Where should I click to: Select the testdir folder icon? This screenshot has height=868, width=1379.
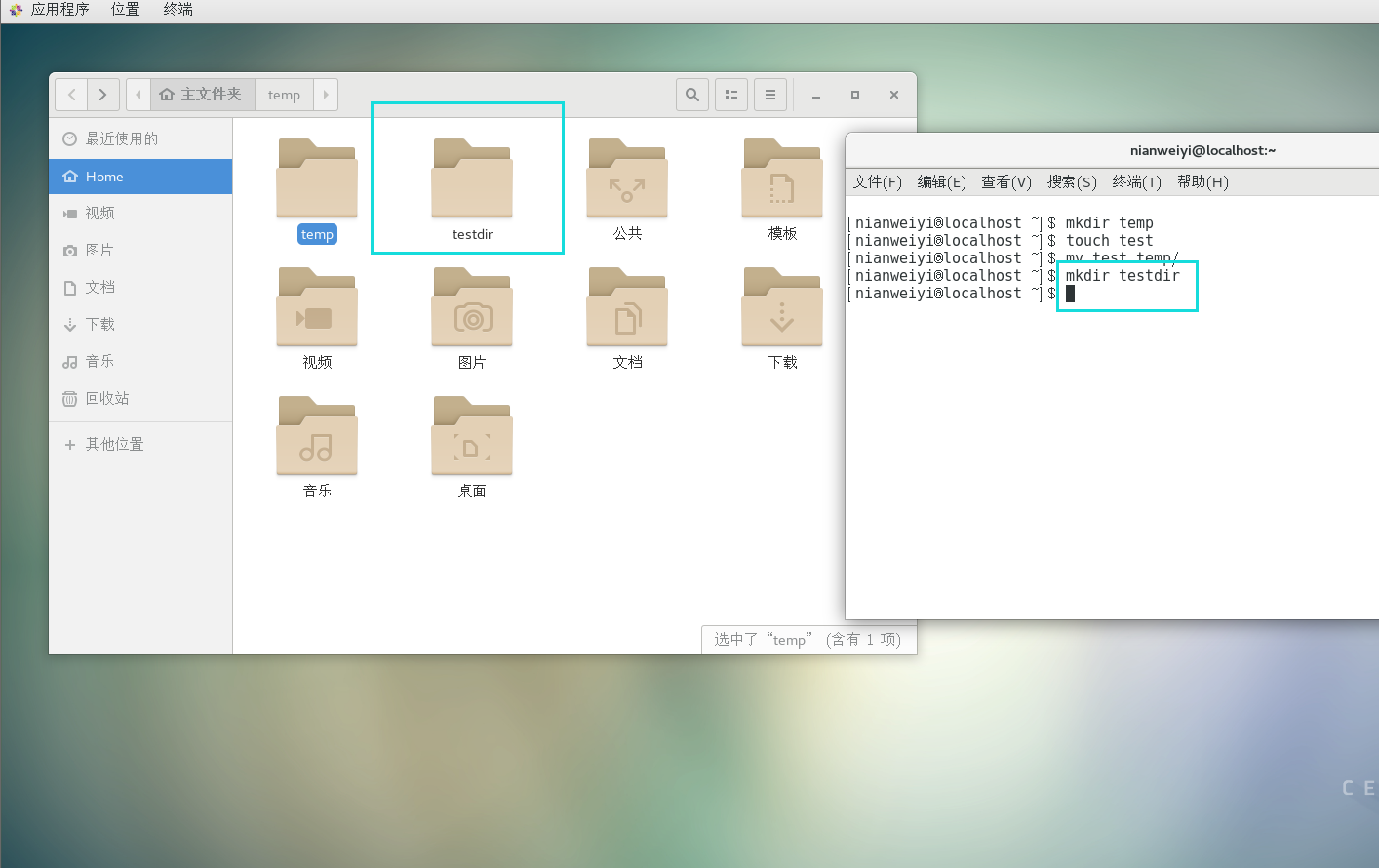click(472, 178)
